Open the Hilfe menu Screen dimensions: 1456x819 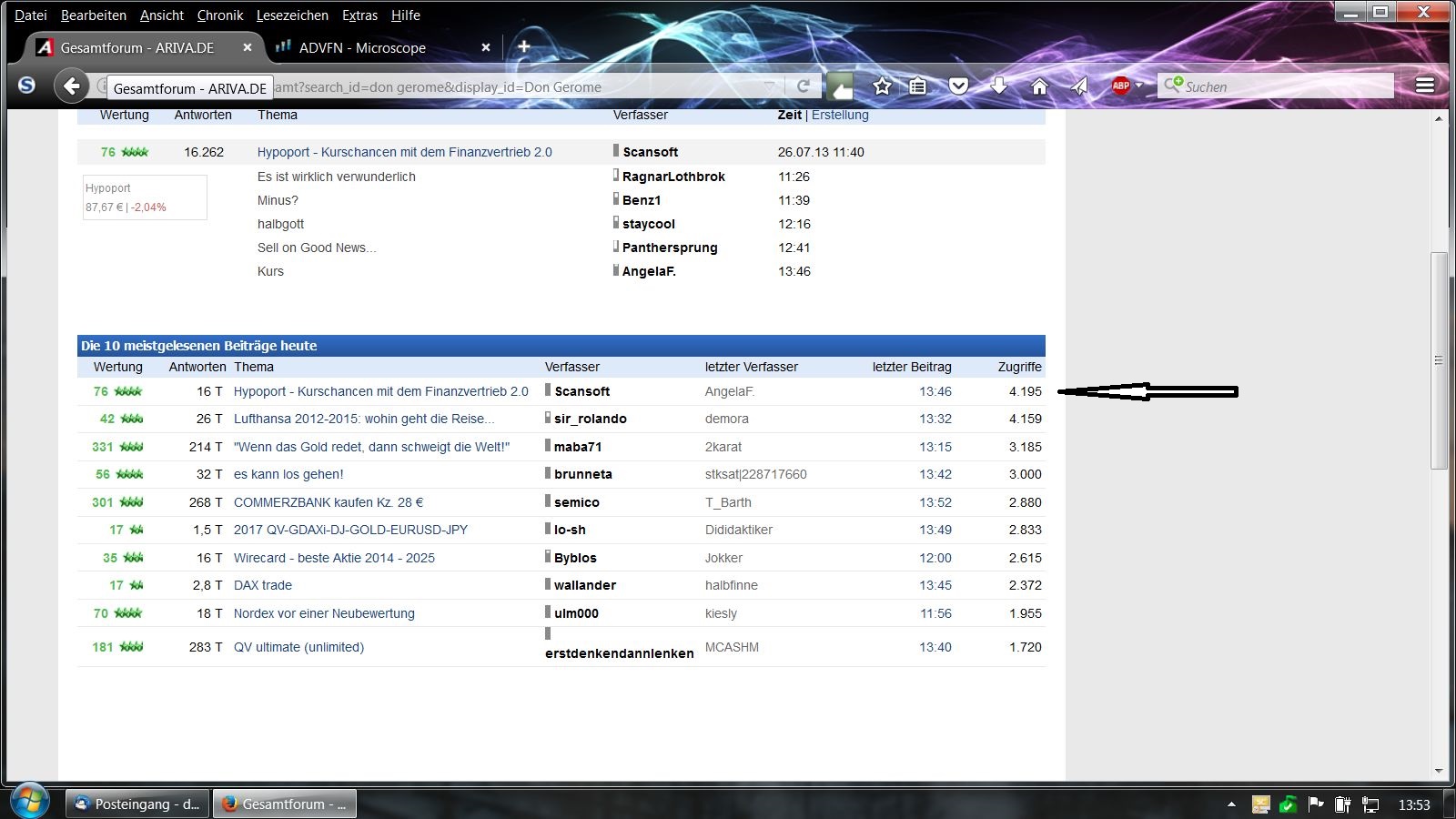click(406, 15)
